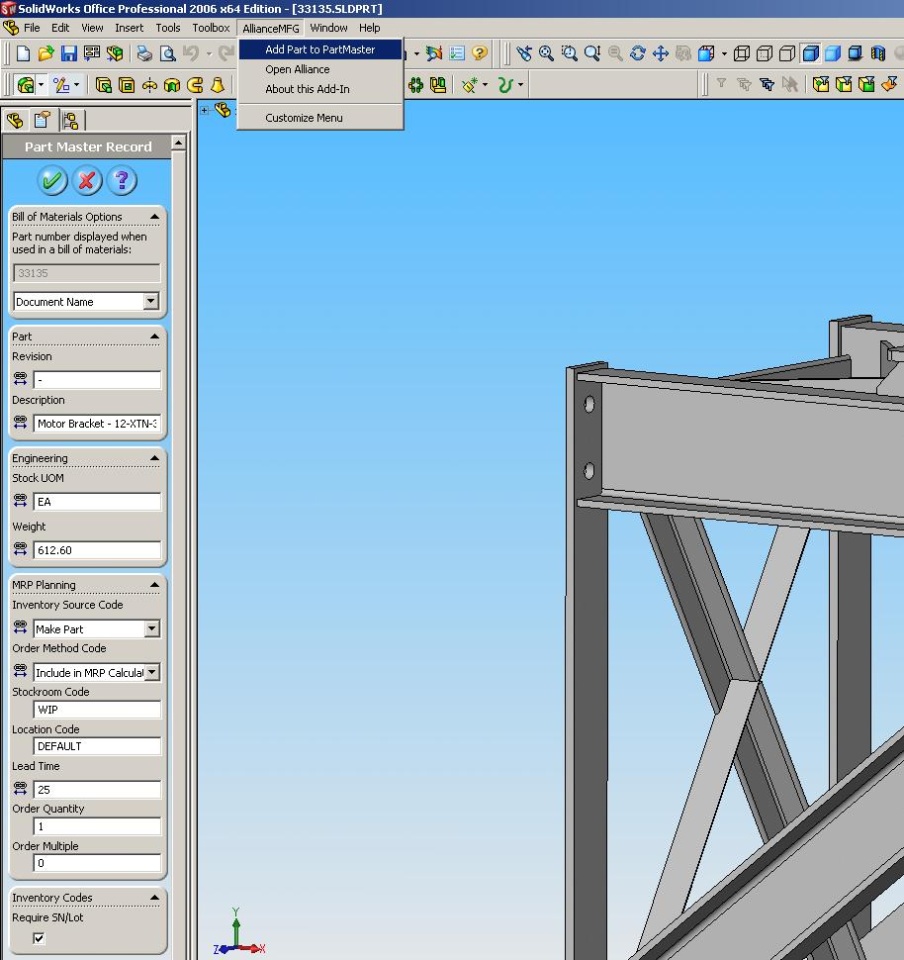Open the Toolbox menu
This screenshot has height=960, width=904.
point(211,28)
